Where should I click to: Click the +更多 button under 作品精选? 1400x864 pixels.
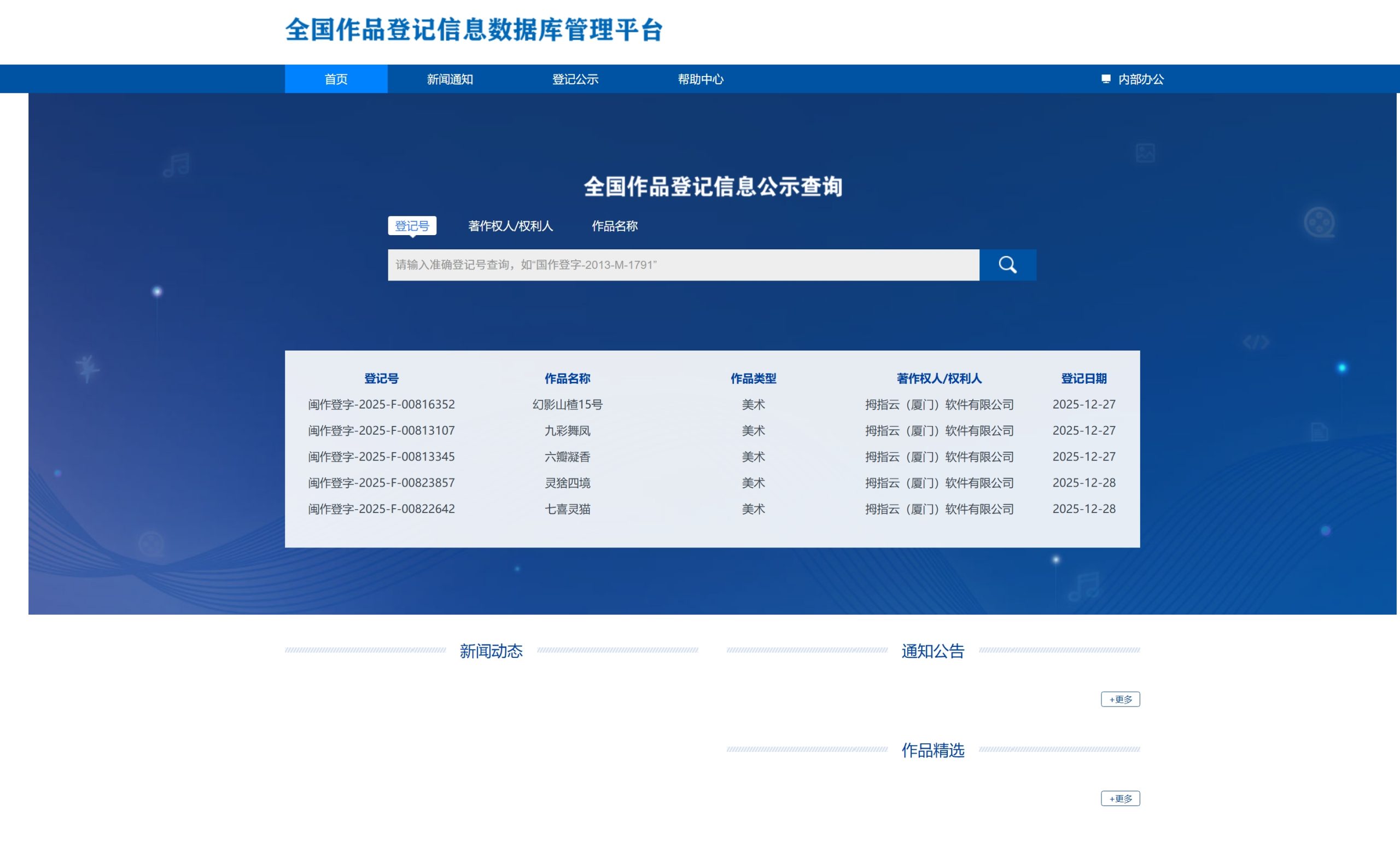tap(1120, 798)
